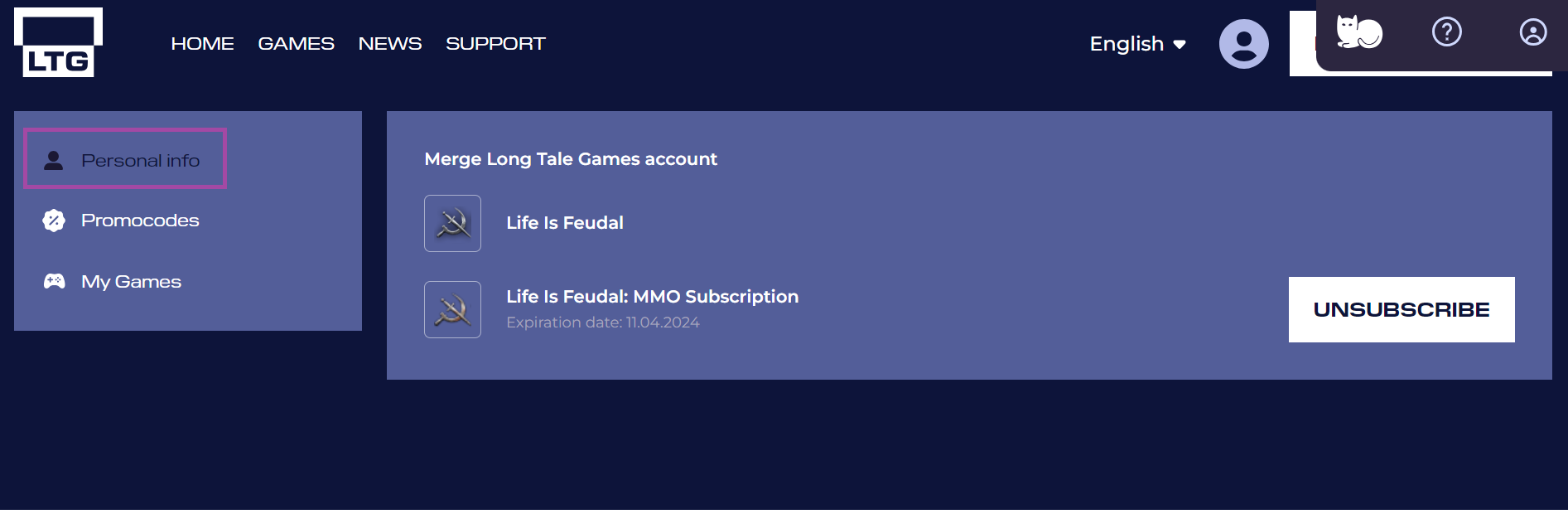Click the white cat extension icon

click(x=1358, y=33)
